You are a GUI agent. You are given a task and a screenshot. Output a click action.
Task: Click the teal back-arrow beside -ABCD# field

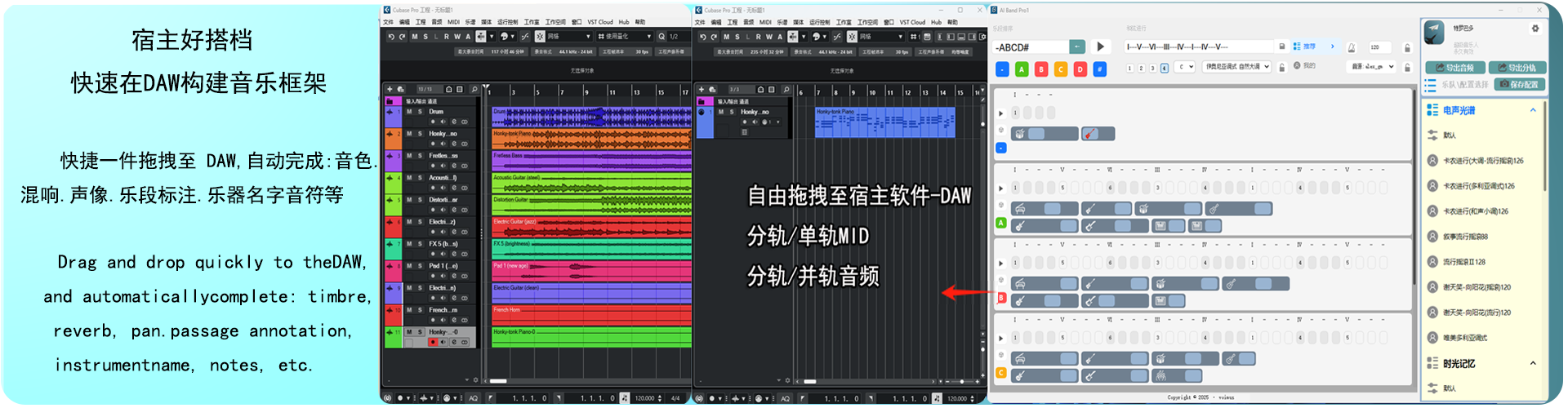[1077, 47]
